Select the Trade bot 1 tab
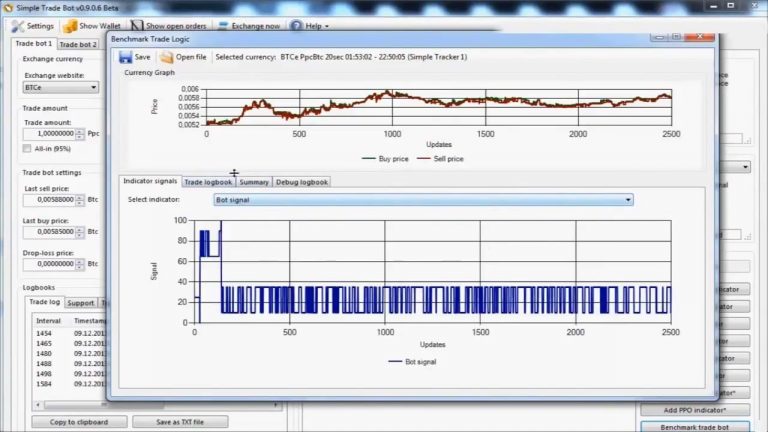Screen dimensions: 768x432 (33, 44)
